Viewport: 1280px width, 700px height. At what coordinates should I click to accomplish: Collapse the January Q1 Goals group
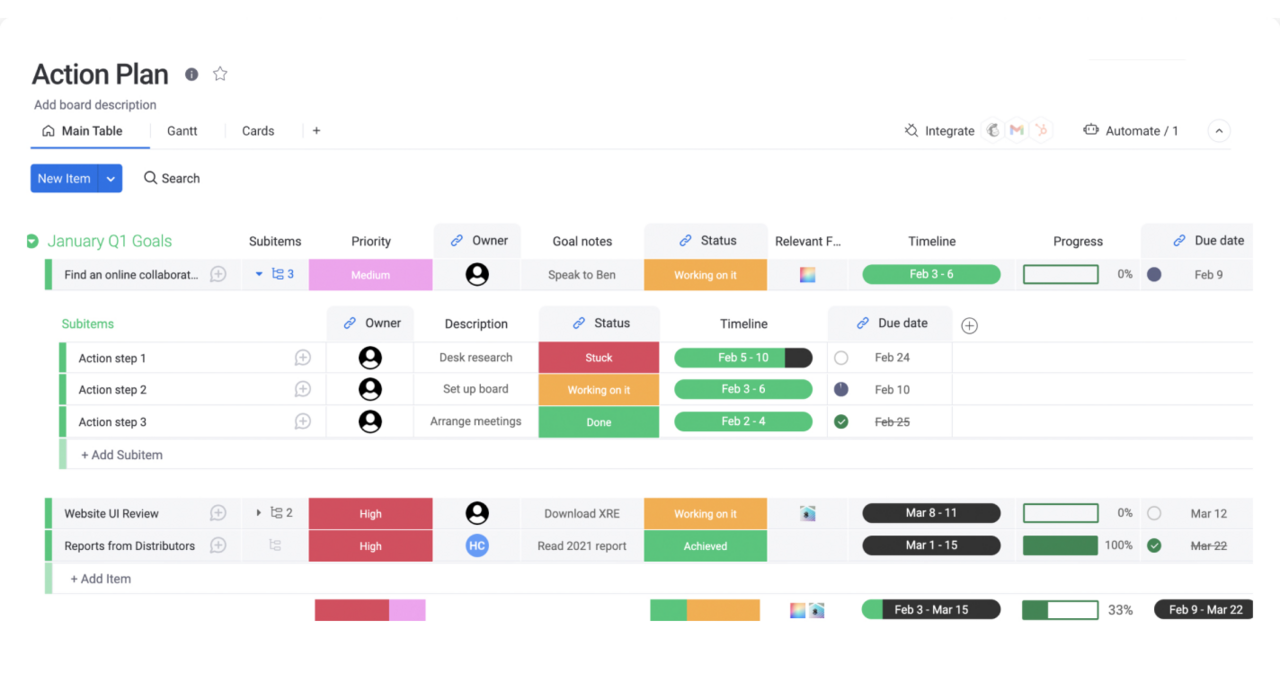32,241
